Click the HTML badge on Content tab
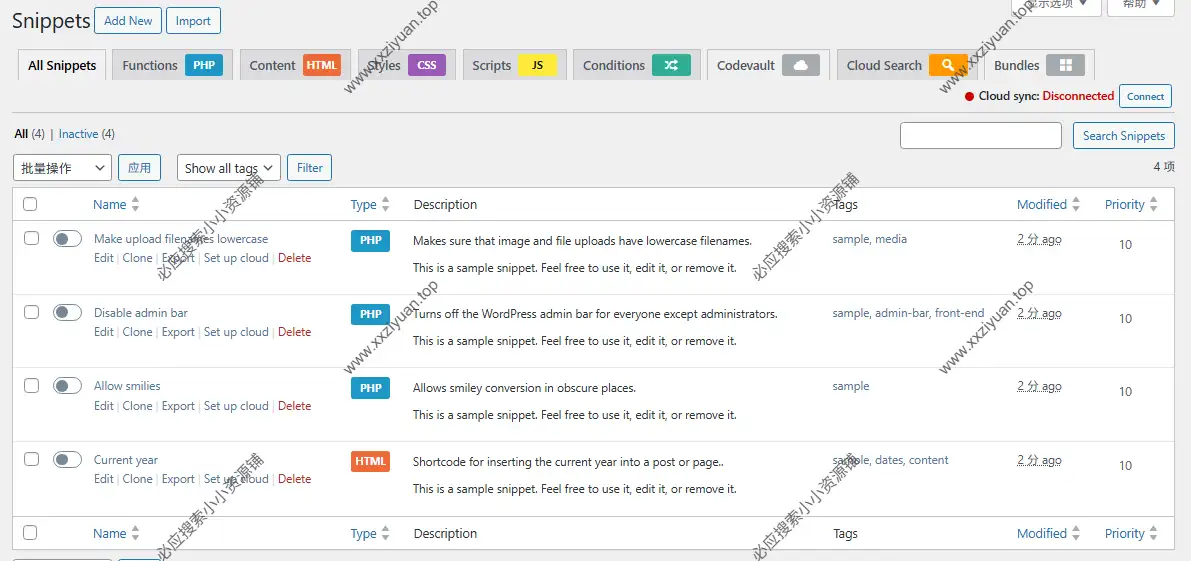 pos(322,65)
